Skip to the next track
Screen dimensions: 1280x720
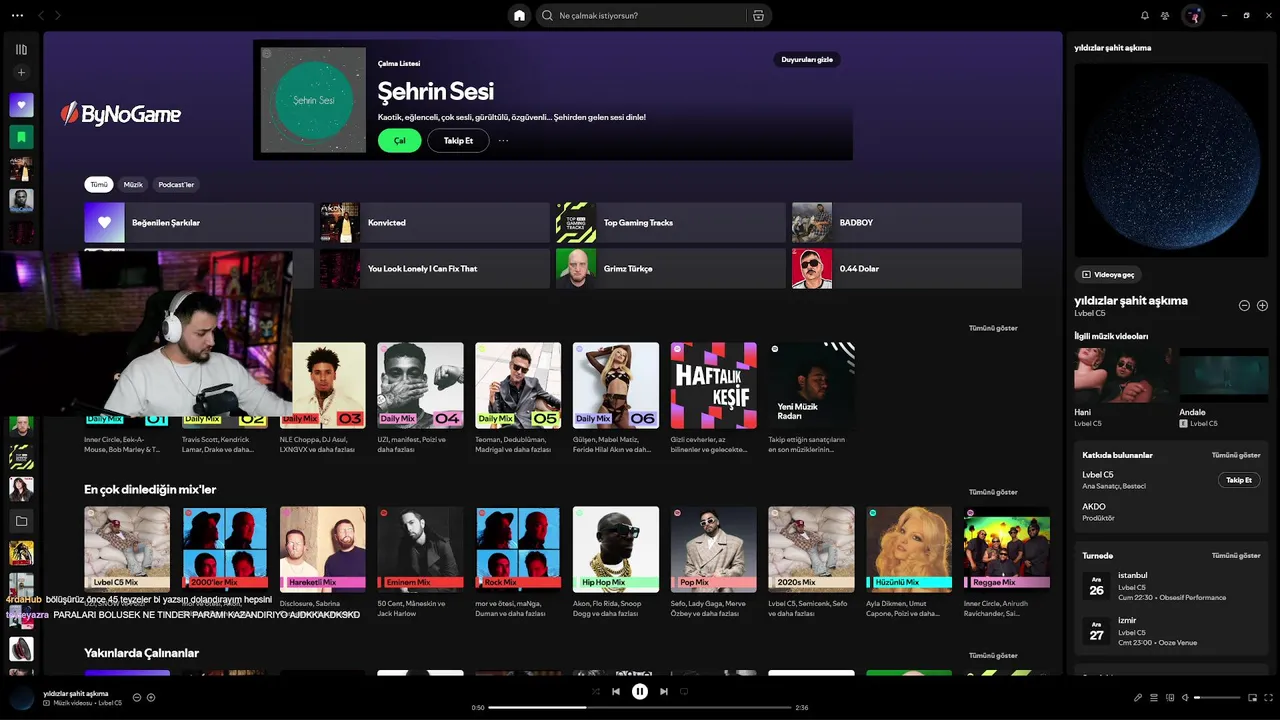[x=664, y=691]
